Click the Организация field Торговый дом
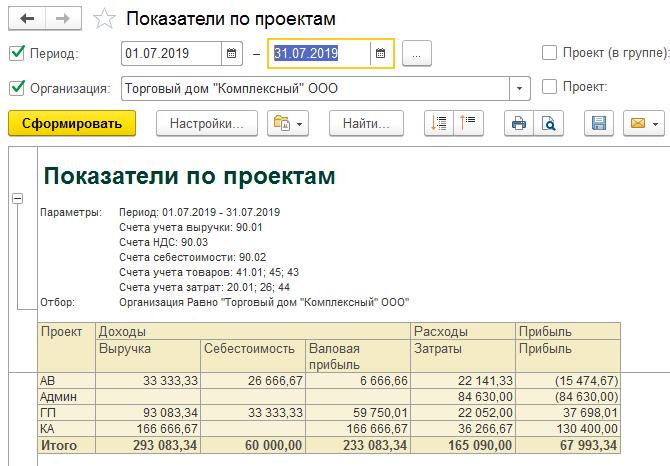The image size is (670, 466). 315,88
